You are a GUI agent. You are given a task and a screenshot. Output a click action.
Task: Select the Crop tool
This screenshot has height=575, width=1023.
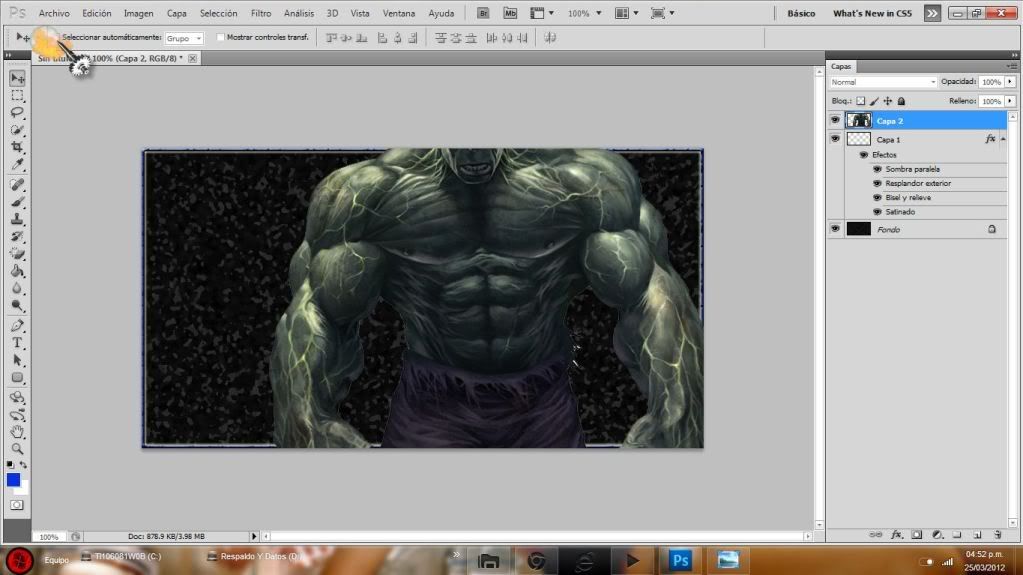coord(18,147)
